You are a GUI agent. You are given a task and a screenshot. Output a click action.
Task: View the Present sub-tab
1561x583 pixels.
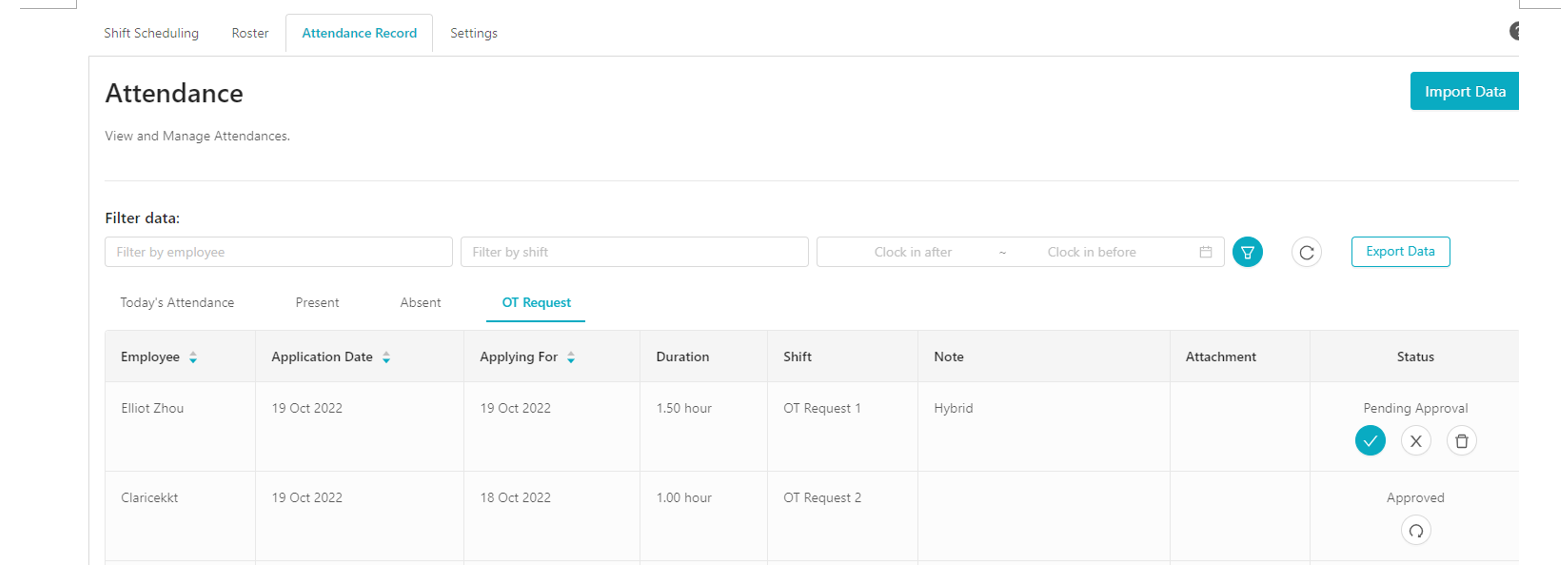[317, 302]
